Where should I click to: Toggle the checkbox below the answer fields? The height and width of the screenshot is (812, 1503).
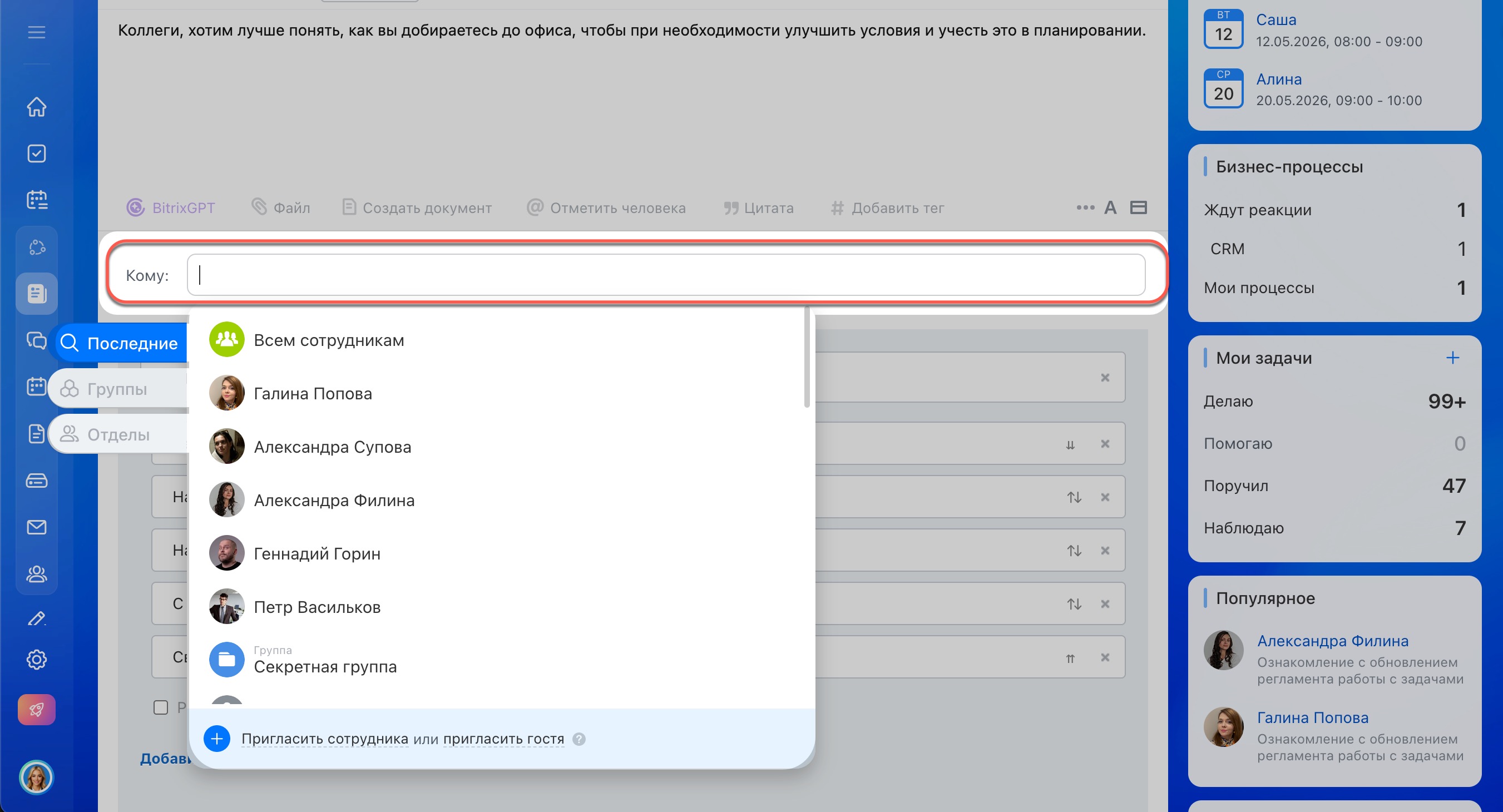[160, 707]
